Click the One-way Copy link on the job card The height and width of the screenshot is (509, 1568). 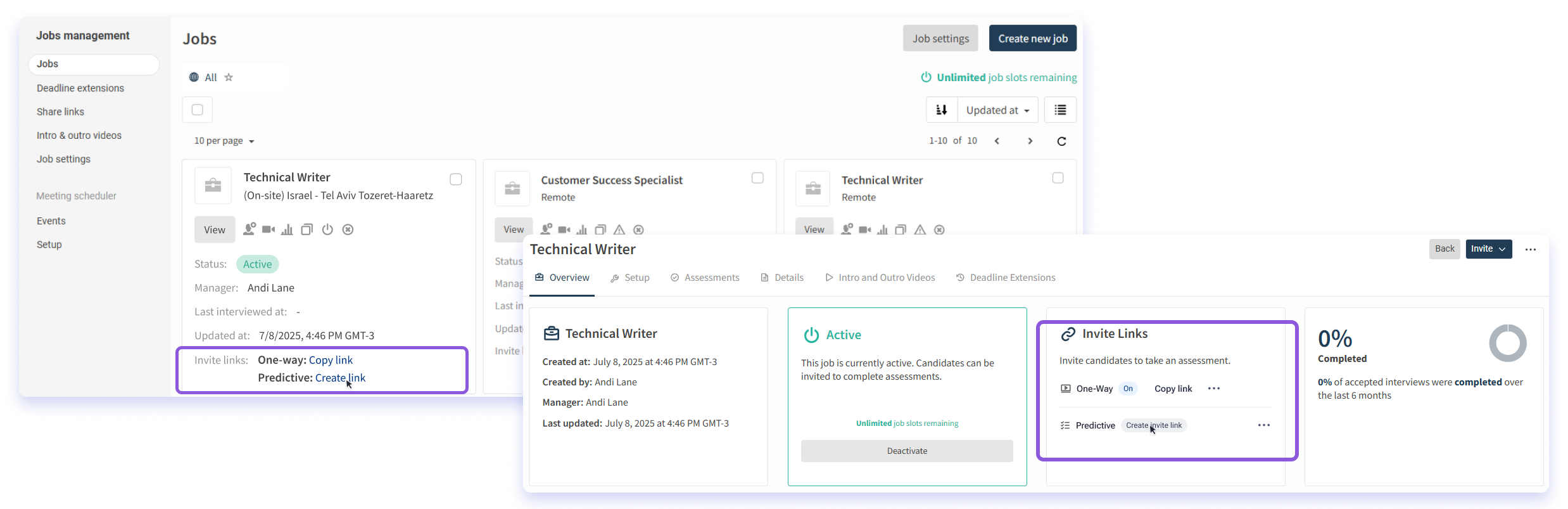331,360
